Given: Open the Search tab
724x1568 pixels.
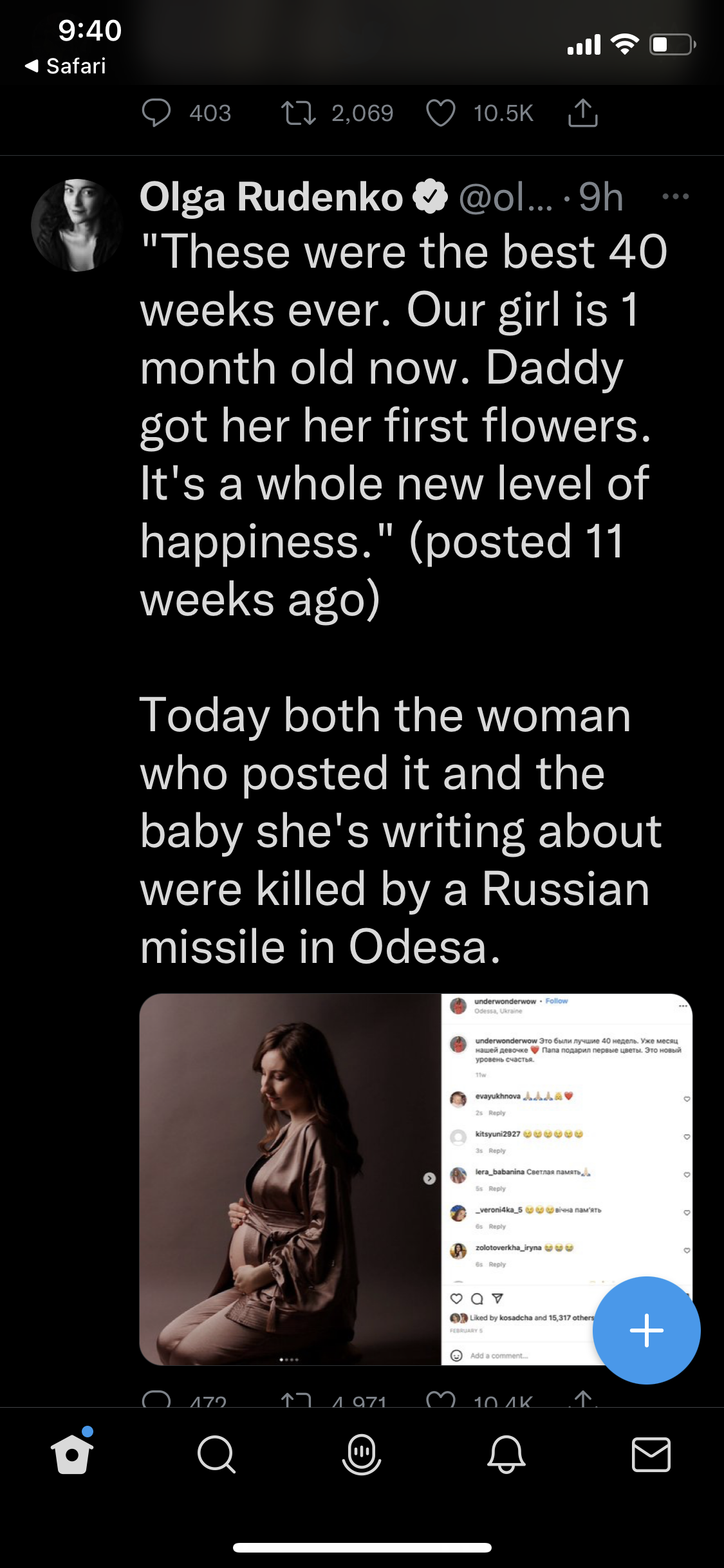Looking at the screenshot, I should click(x=217, y=1455).
